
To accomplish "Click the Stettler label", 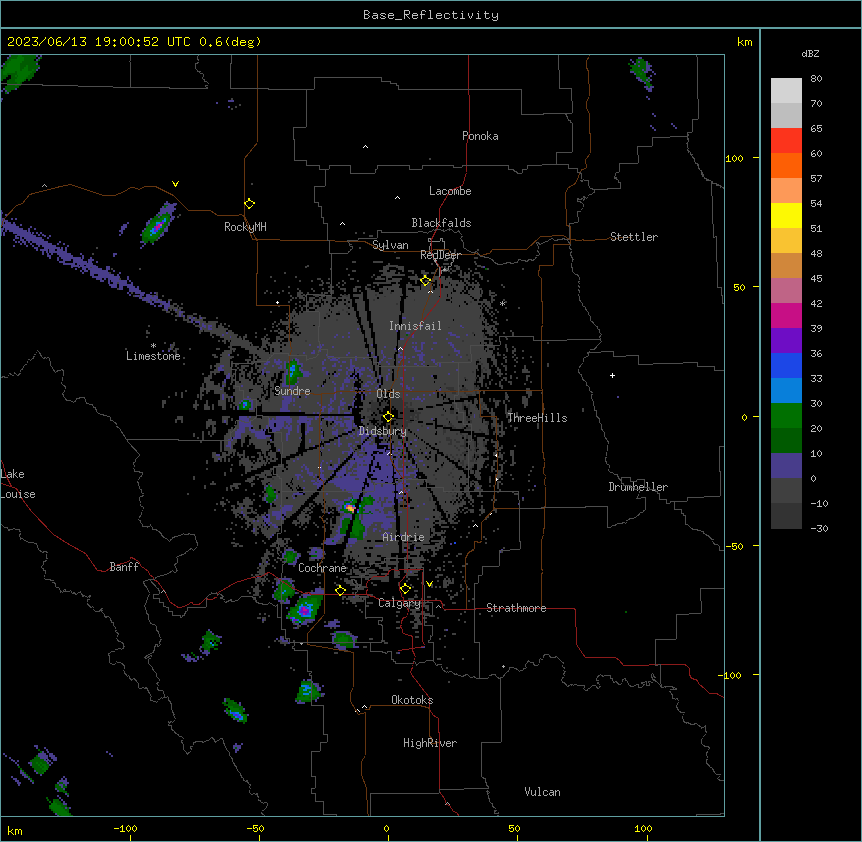I will coord(634,237).
